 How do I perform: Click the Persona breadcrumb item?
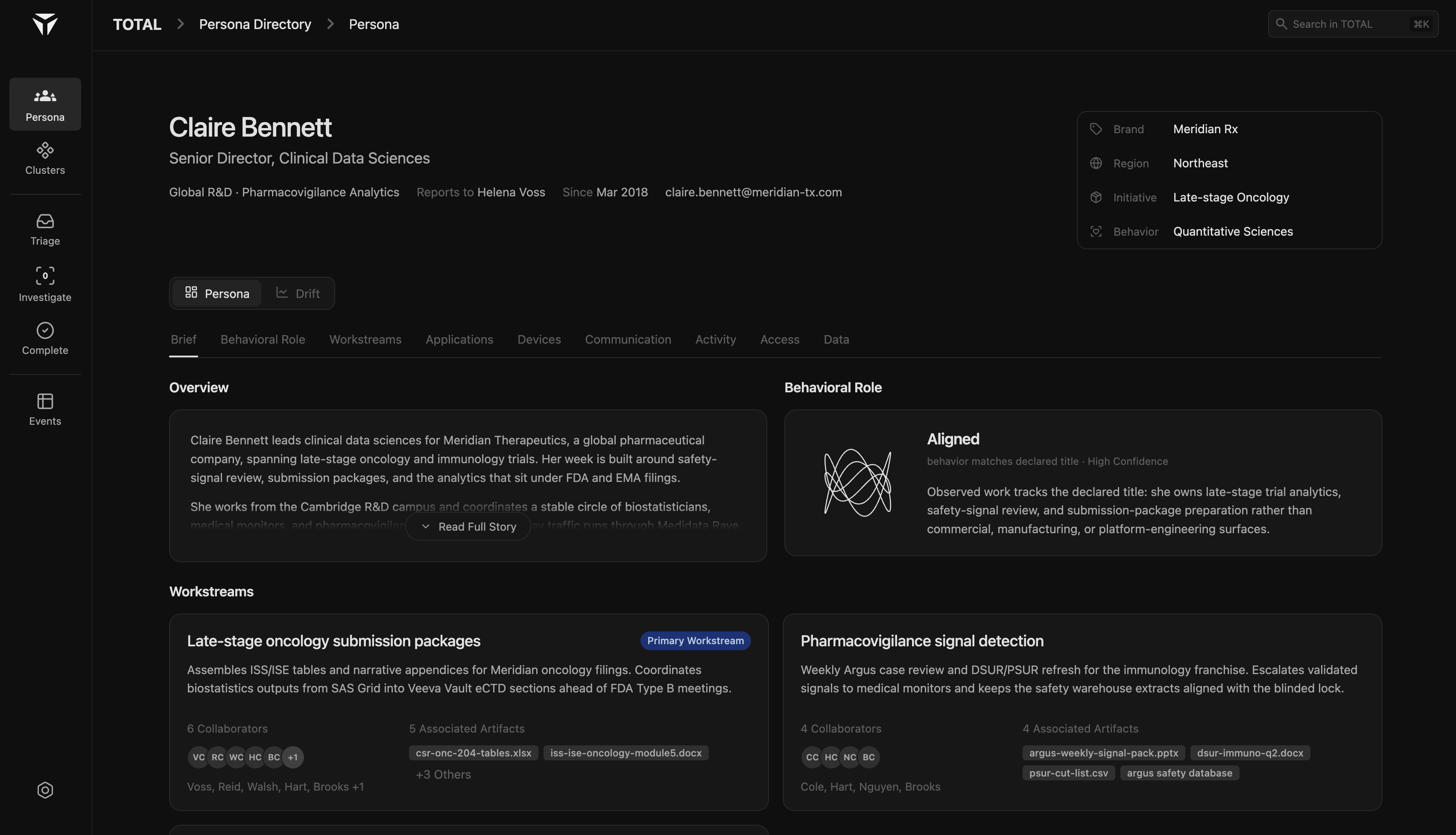pos(374,24)
